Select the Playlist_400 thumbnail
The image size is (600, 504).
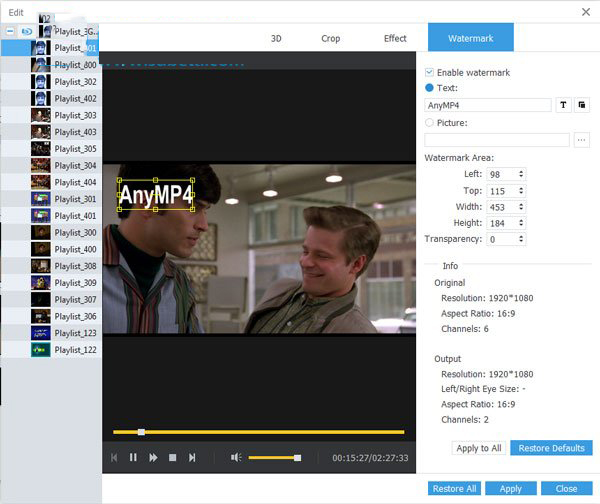41,249
